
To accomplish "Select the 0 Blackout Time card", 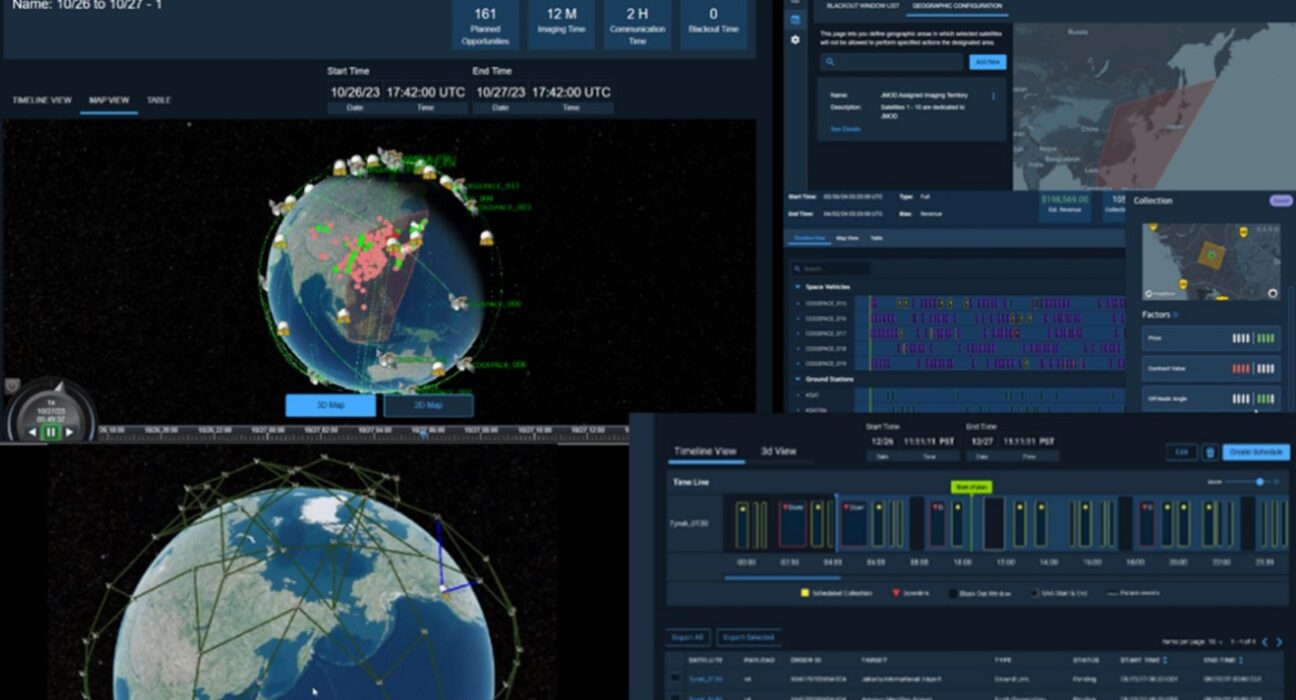I will (713, 26).
